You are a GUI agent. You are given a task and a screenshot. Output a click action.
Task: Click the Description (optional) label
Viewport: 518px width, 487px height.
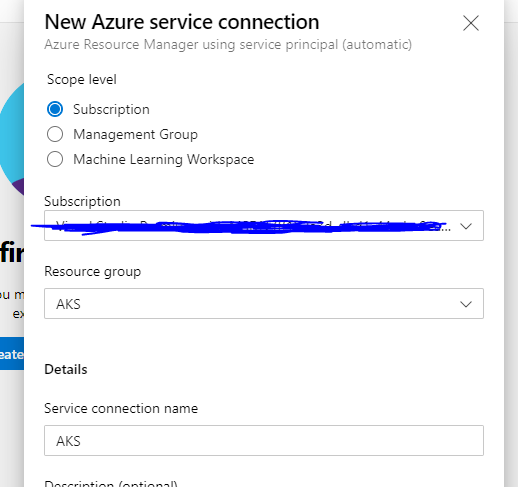point(111,483)
